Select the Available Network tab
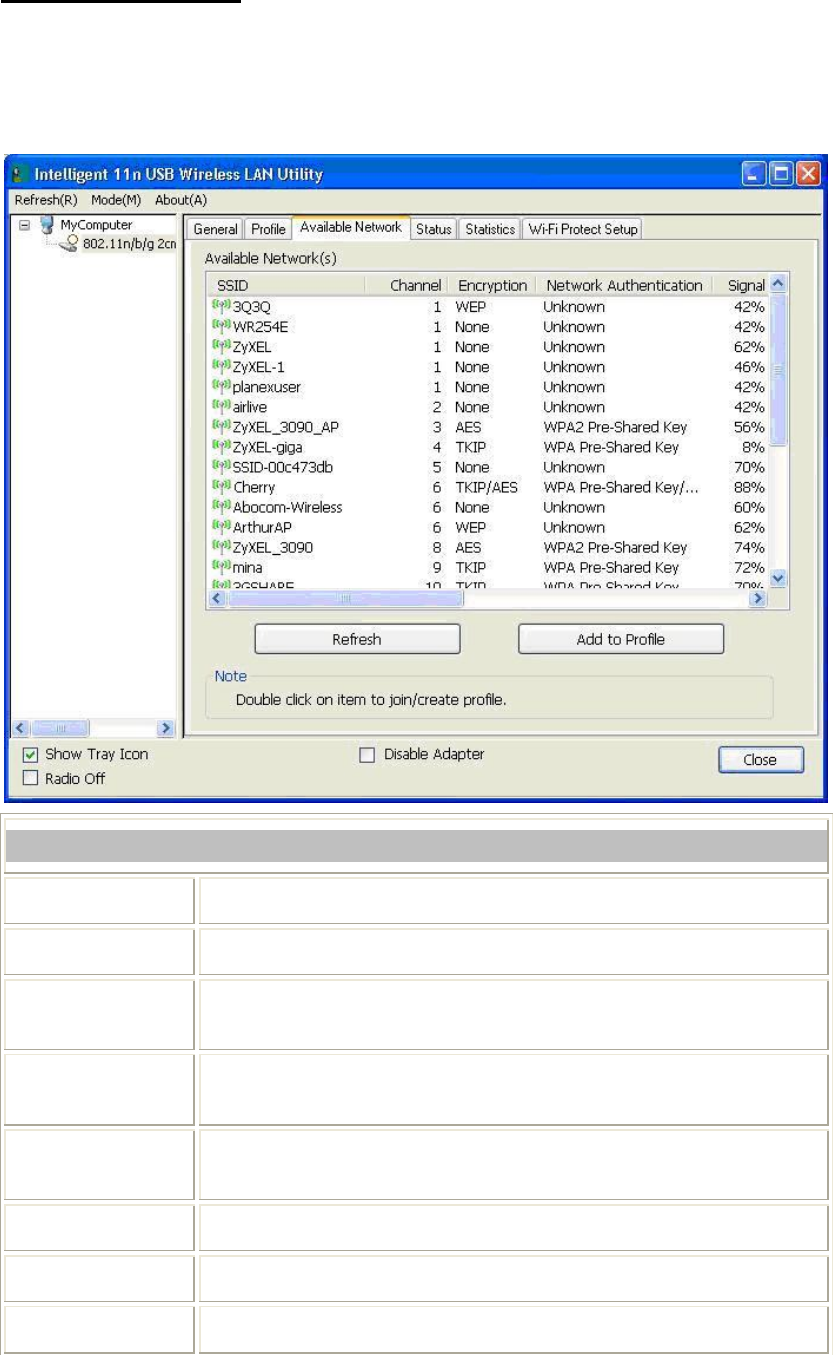The image size is (833, 1355). click(351, 228)
